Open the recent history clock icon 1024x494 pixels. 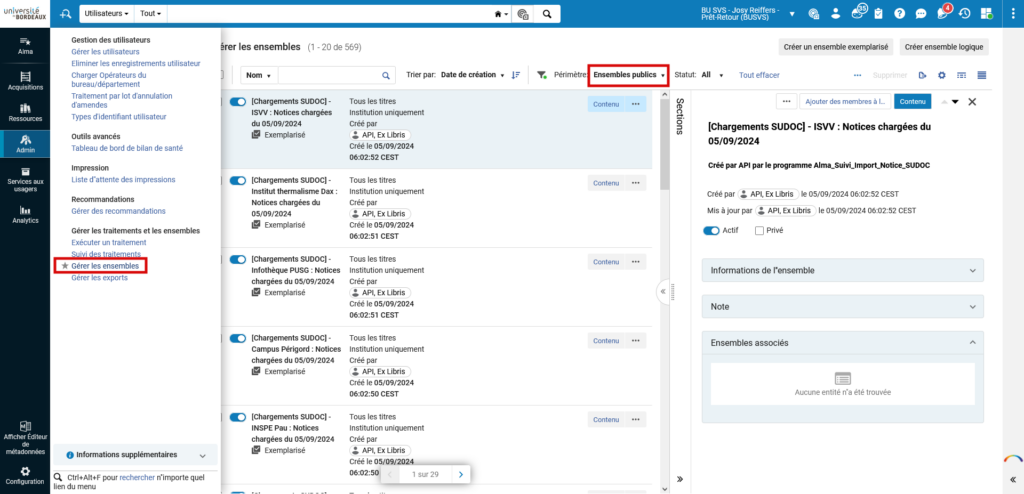965,14
